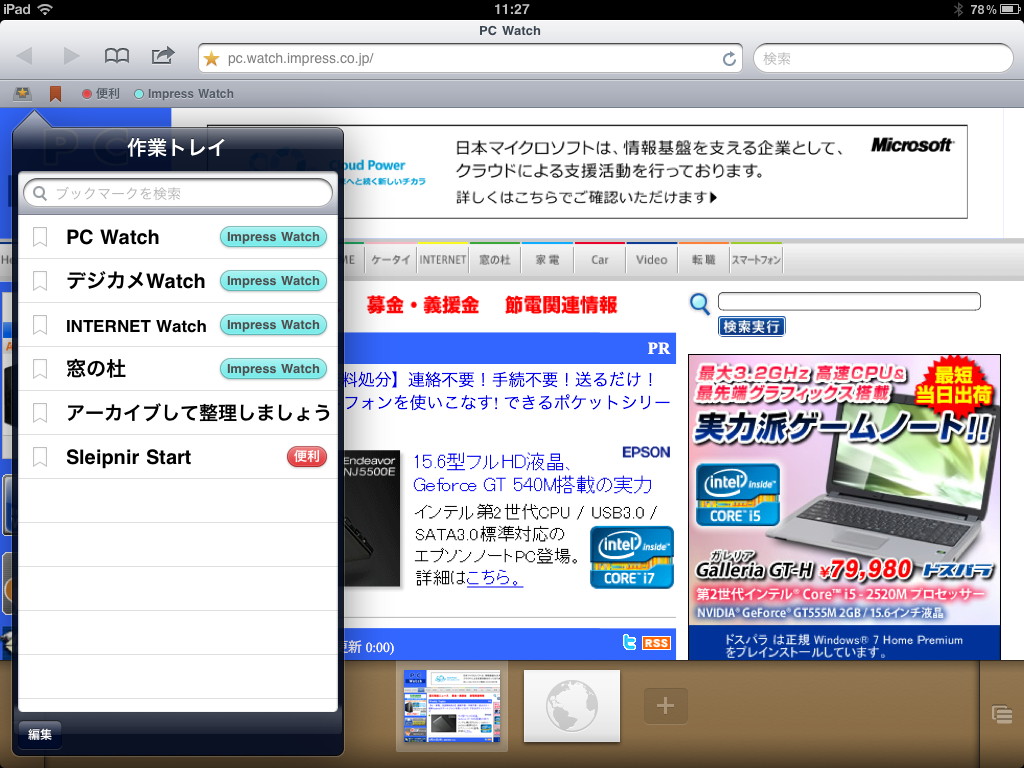
Task: Toggle the bookmark ribbon next to Sleipnir Start
Action: point(38,457)
